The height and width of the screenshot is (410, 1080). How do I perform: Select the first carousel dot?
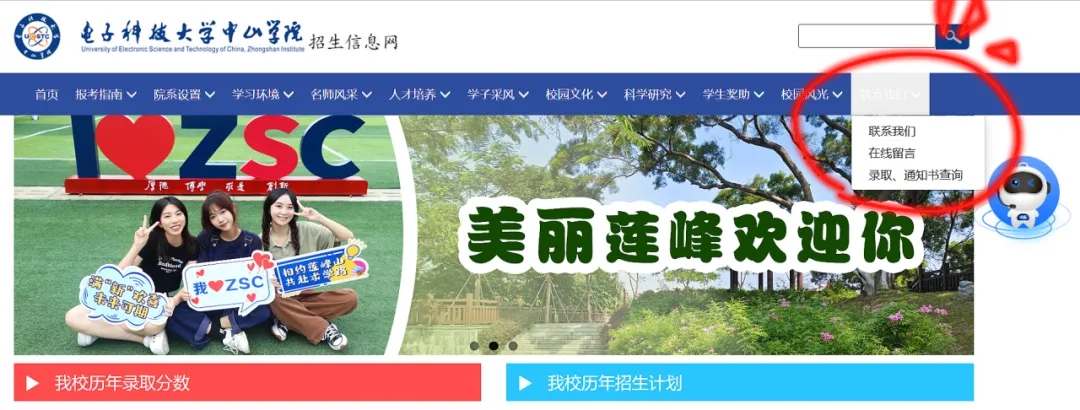click(x=474, y=346)
